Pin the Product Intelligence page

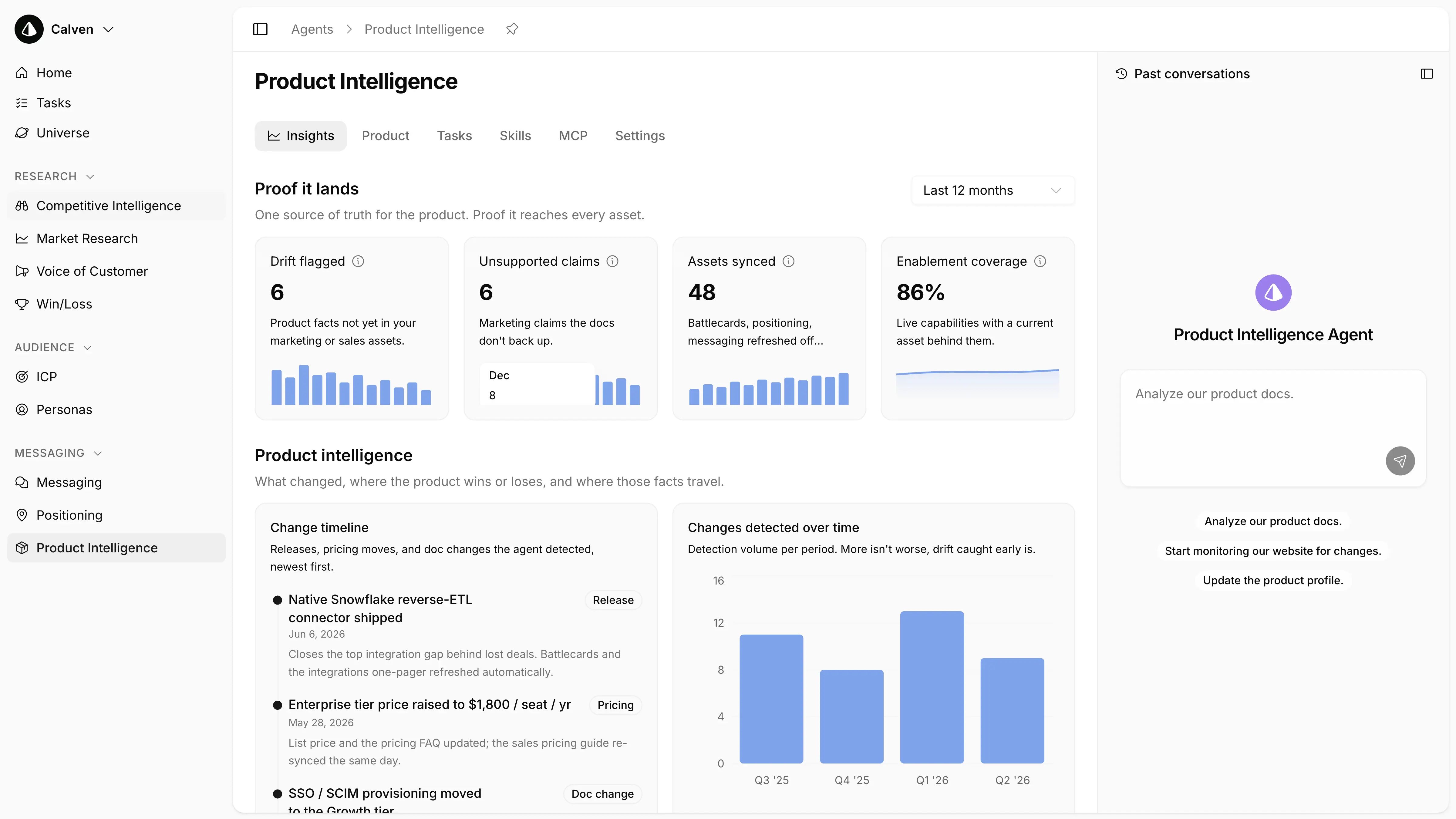tap(512, 29)
